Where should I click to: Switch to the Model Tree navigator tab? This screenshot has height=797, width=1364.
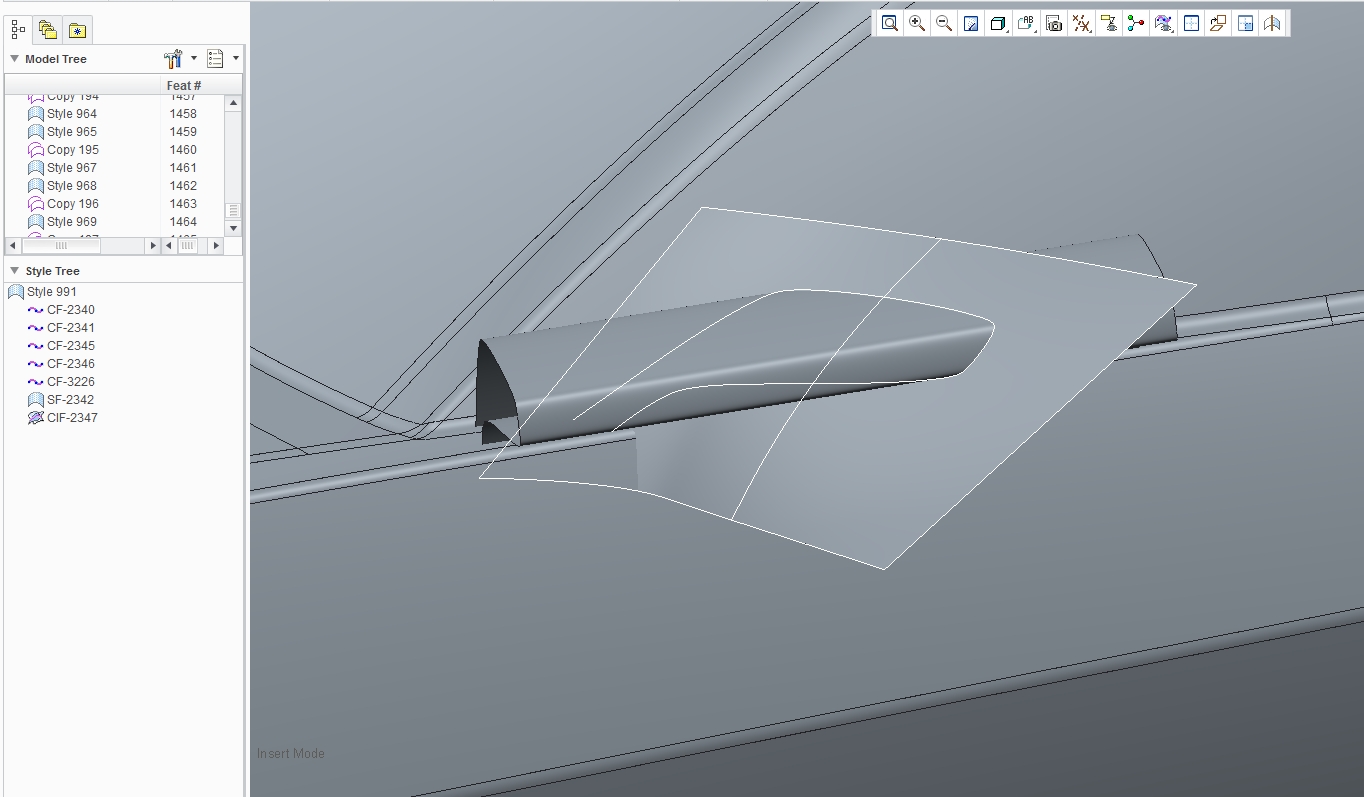(x=18, y=30)
